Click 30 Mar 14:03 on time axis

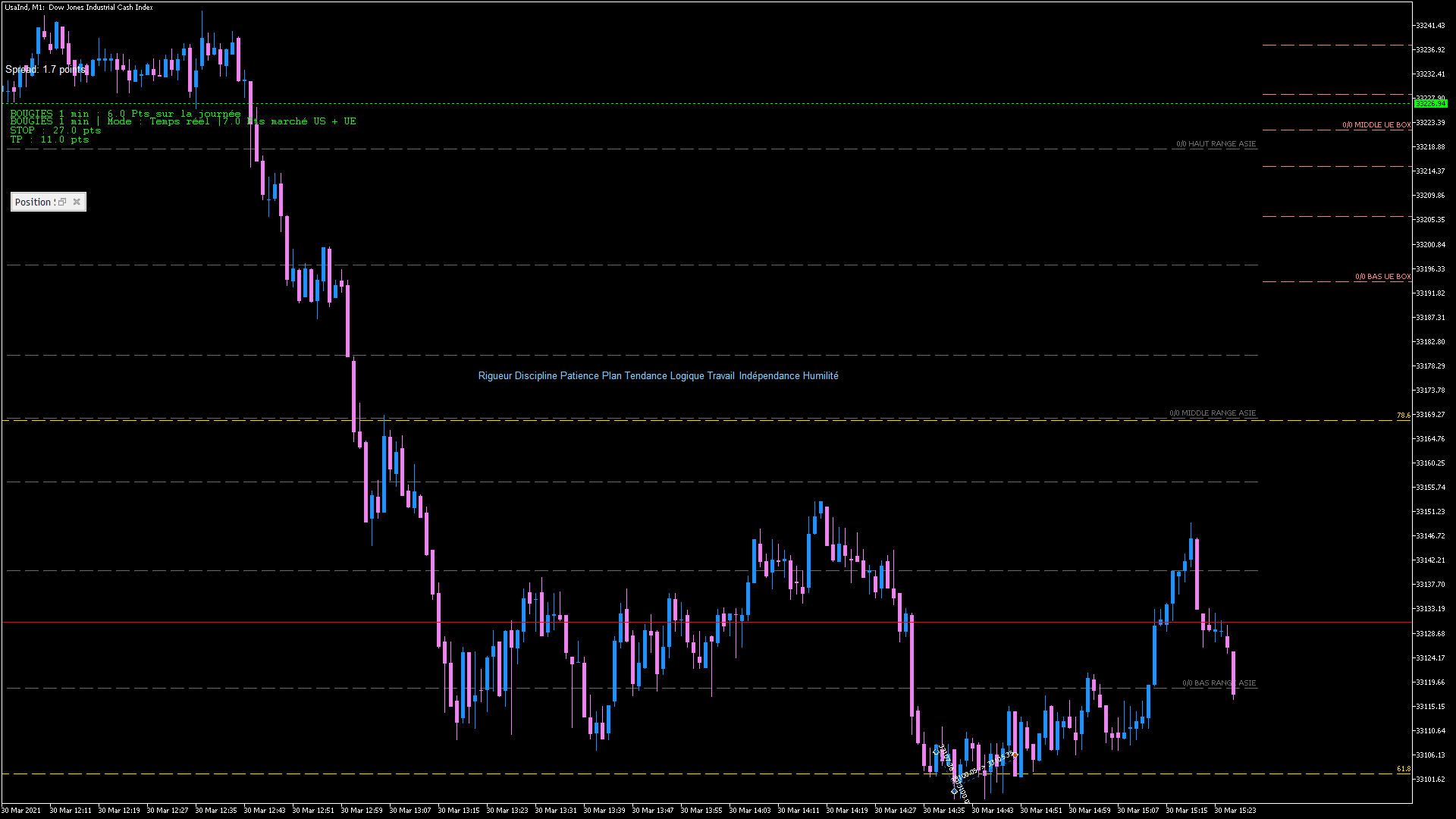click(x=749, y=810)
